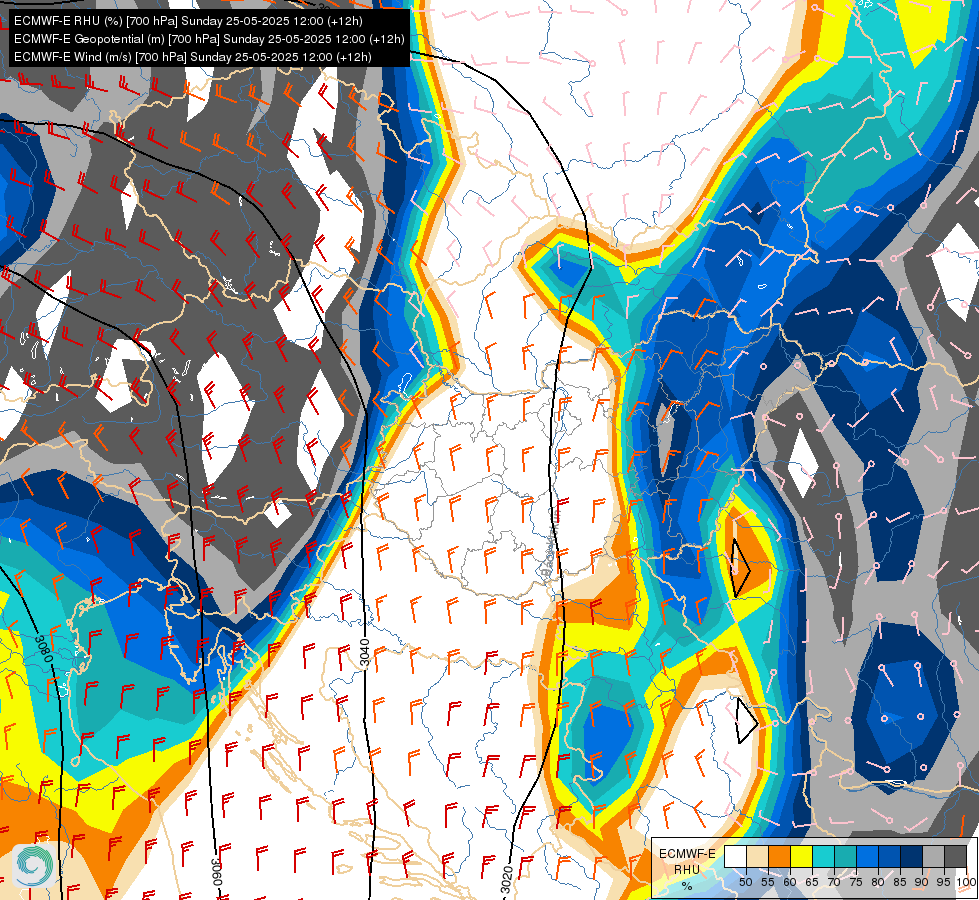Click the 'ECMWF-E Wind (m/s)' header line
Screen dimensions: 979x900
pyautogui.click(x=193, y=57)
